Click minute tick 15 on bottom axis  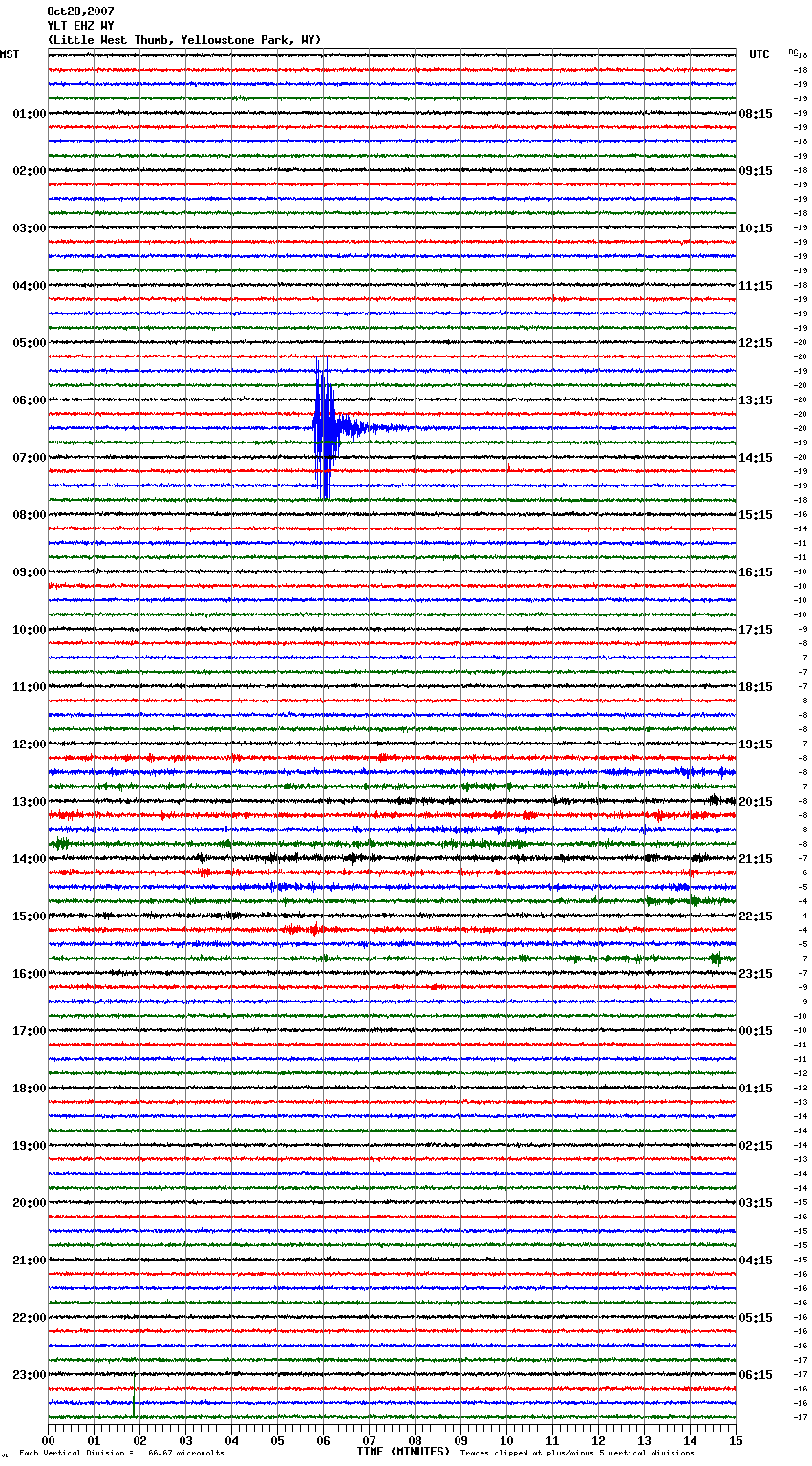click(736, 1440)
